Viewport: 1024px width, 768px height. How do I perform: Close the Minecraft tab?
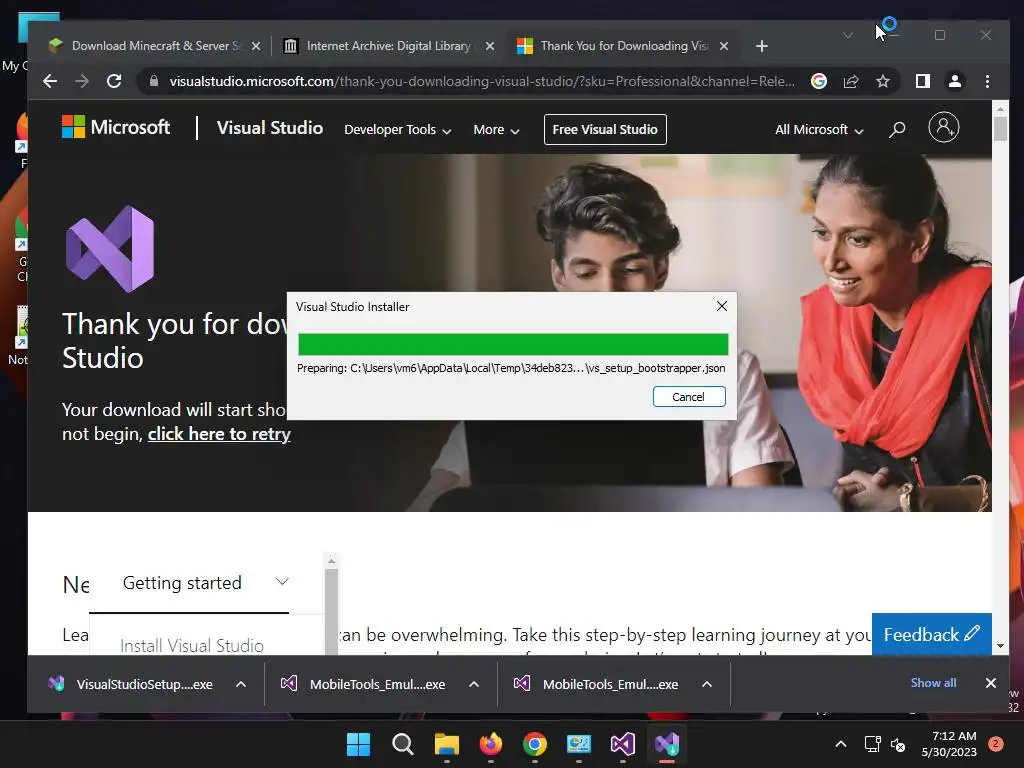pos(256,46)
